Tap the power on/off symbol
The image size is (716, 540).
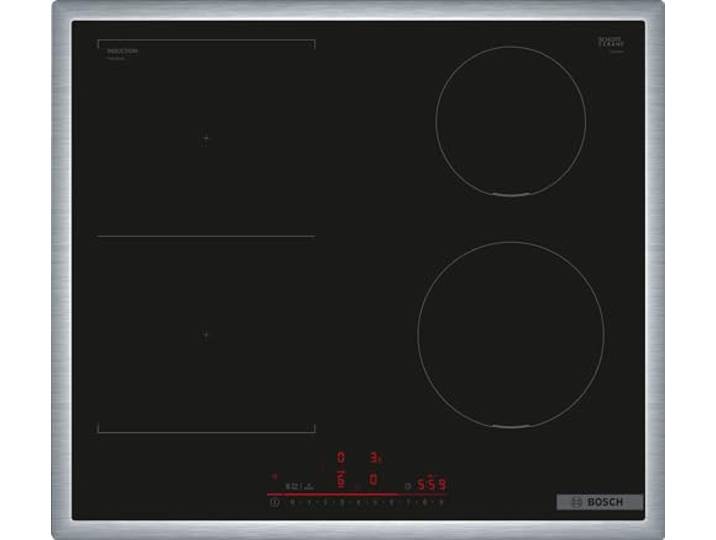pyautogui.click(x=275, y=503)
